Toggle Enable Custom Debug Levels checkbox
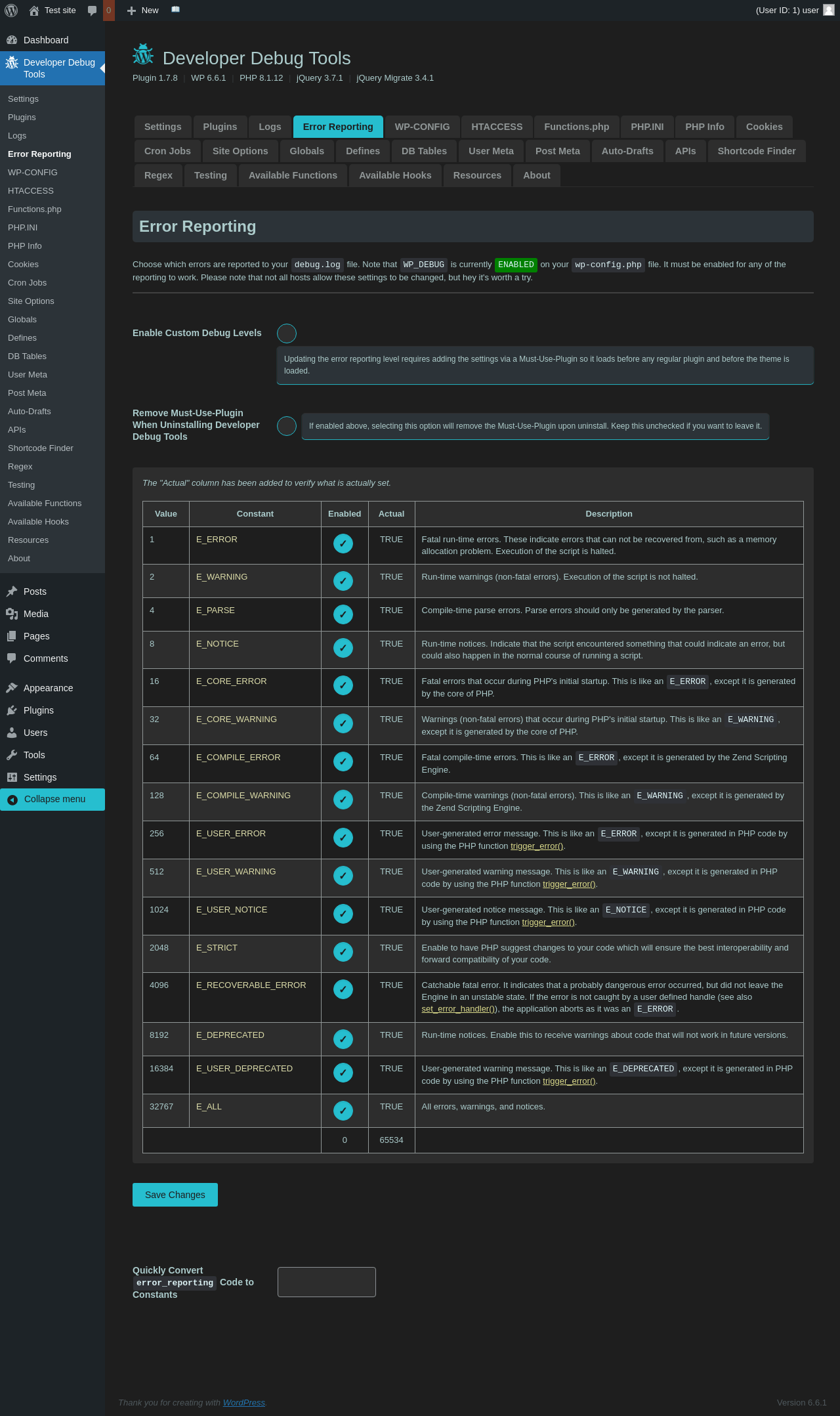This screenshot has width=840, height=1416. 287,333
